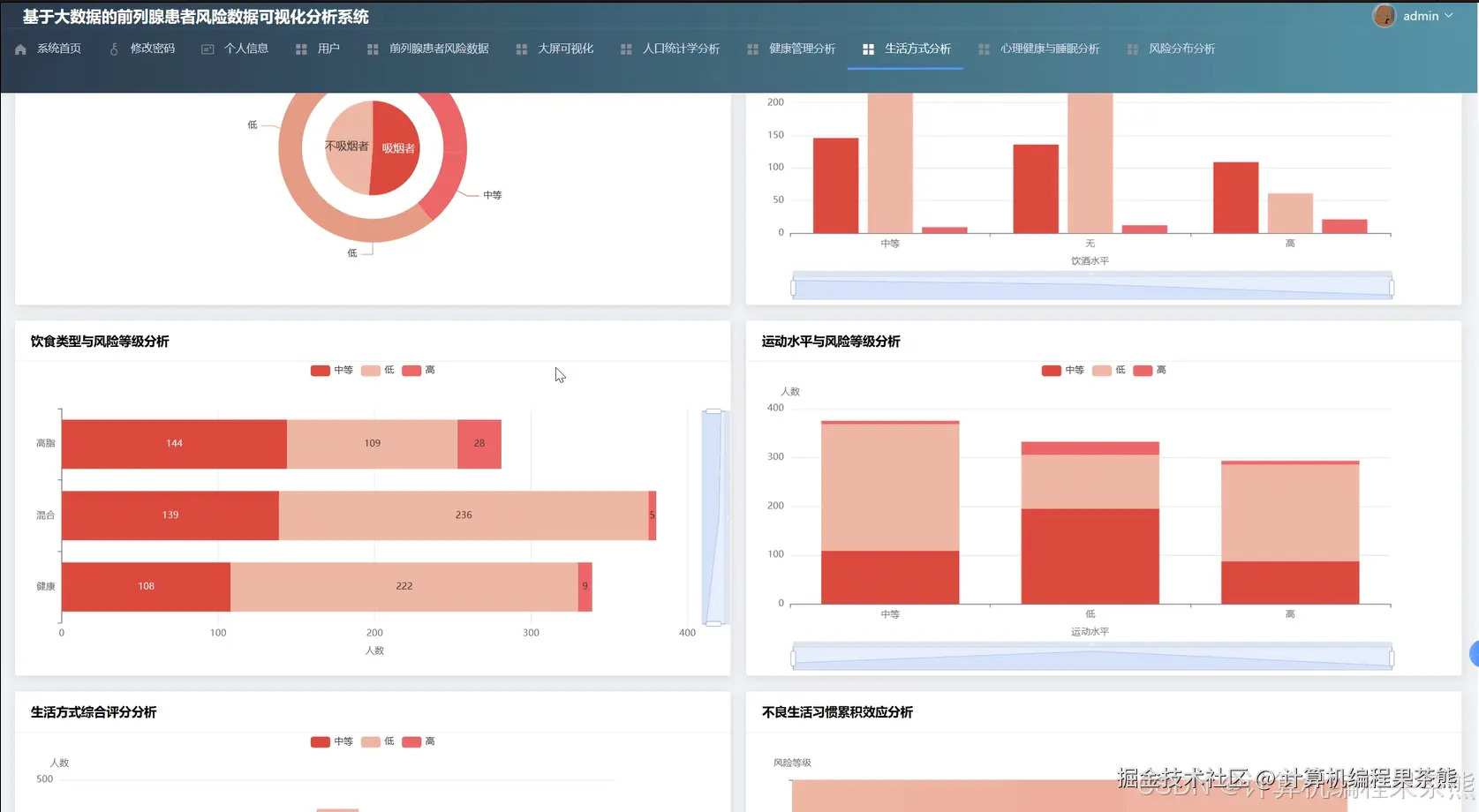Toggle 高 legend in 饮食类型与风险等级分析 chart
Image resolution: width=1479 pixels, height=812 pixels.
point(419,370)
